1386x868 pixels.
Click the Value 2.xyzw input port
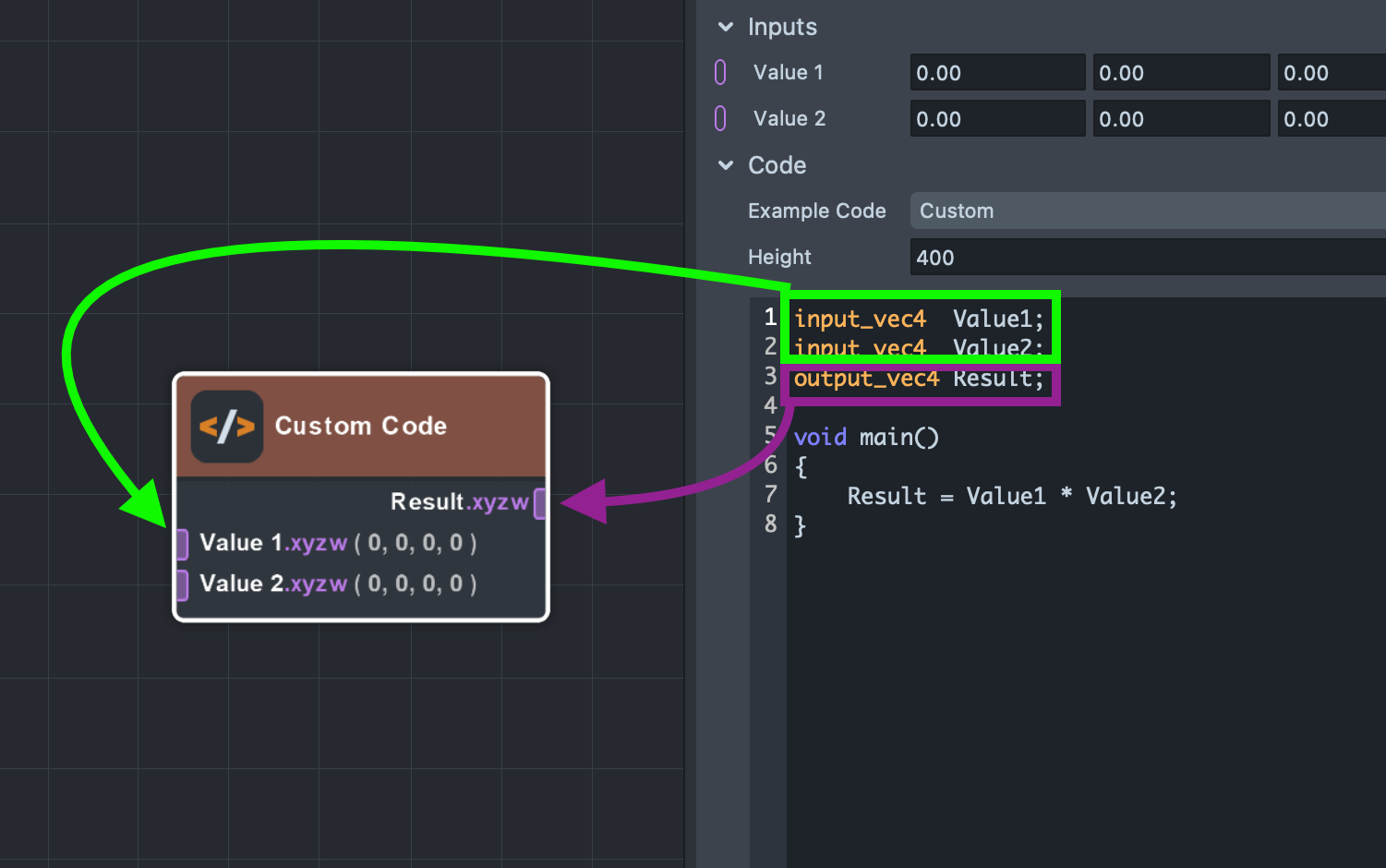(x=182, y=584)
